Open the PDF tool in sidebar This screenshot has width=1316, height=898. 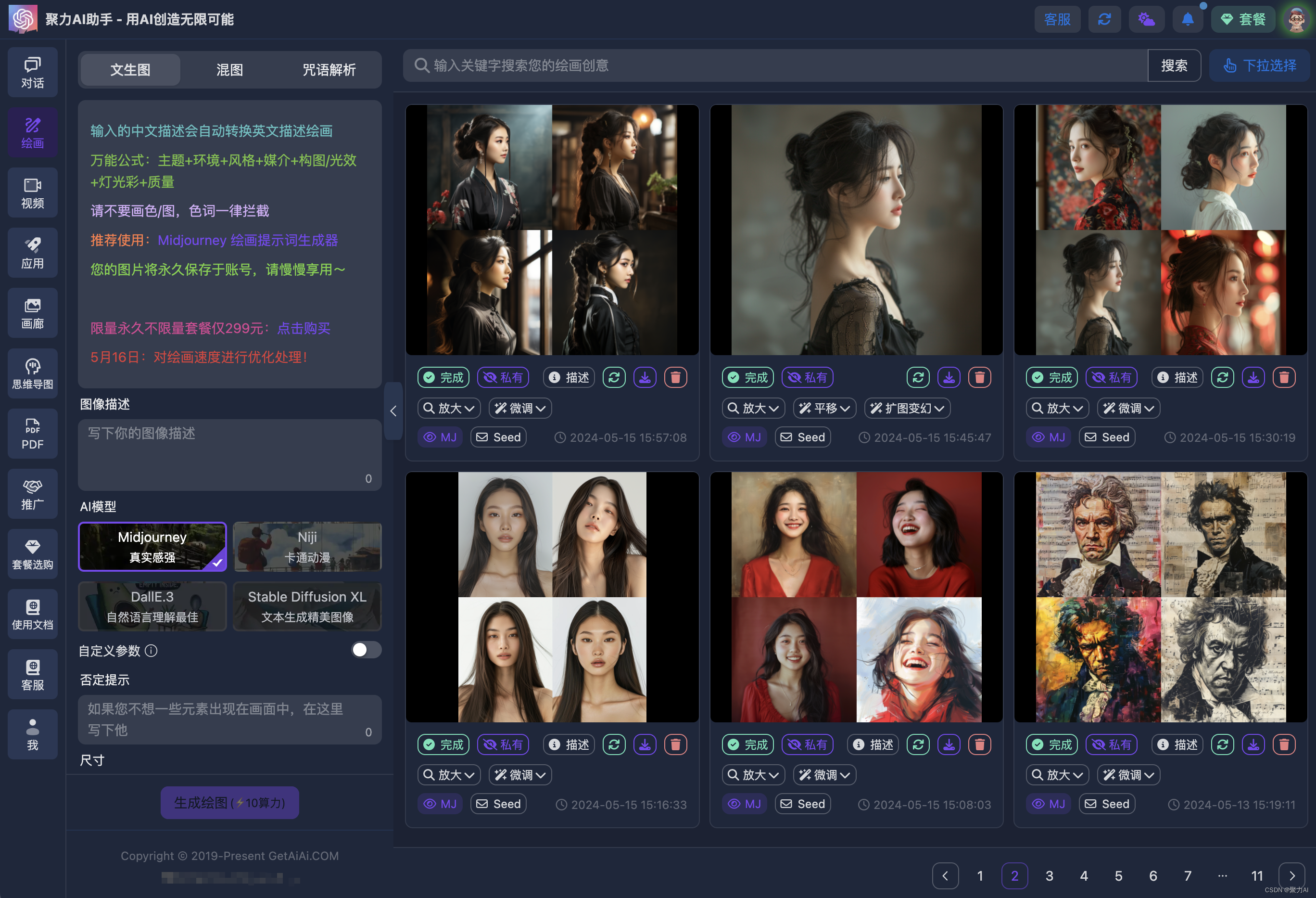(32, 434)
